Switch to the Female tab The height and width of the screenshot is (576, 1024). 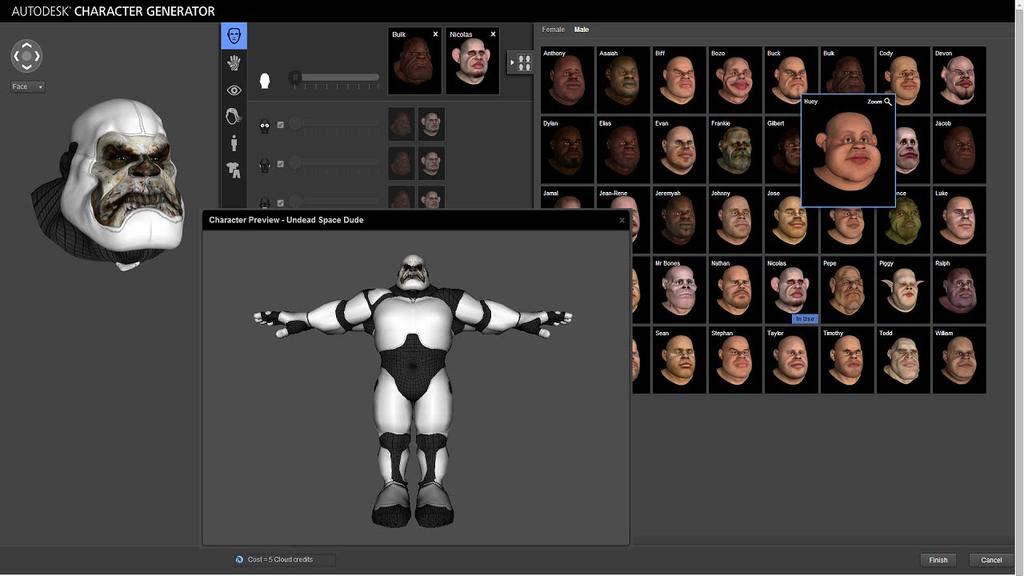(x=553, y=29)
